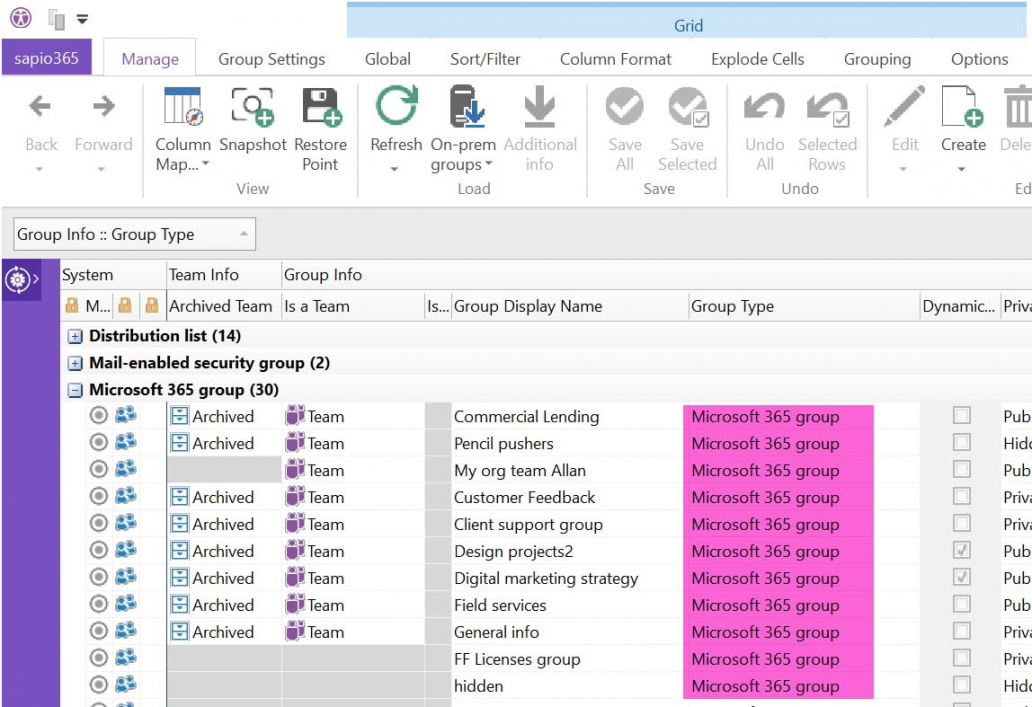Click Archived icon in Pencil pushers row

[179, 443]
